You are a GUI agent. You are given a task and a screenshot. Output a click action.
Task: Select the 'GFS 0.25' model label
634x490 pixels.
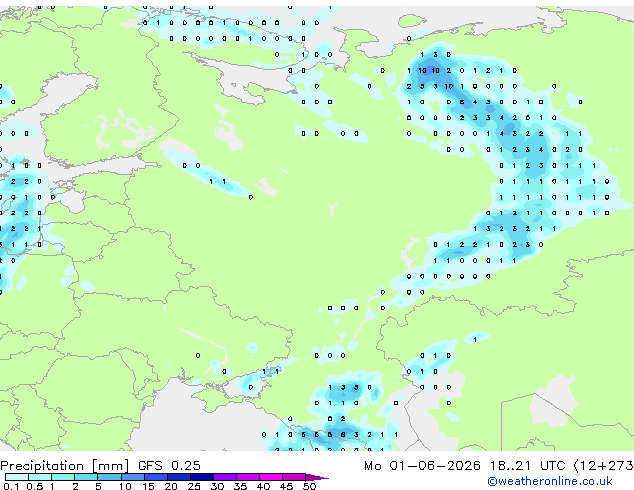[169, 466]
